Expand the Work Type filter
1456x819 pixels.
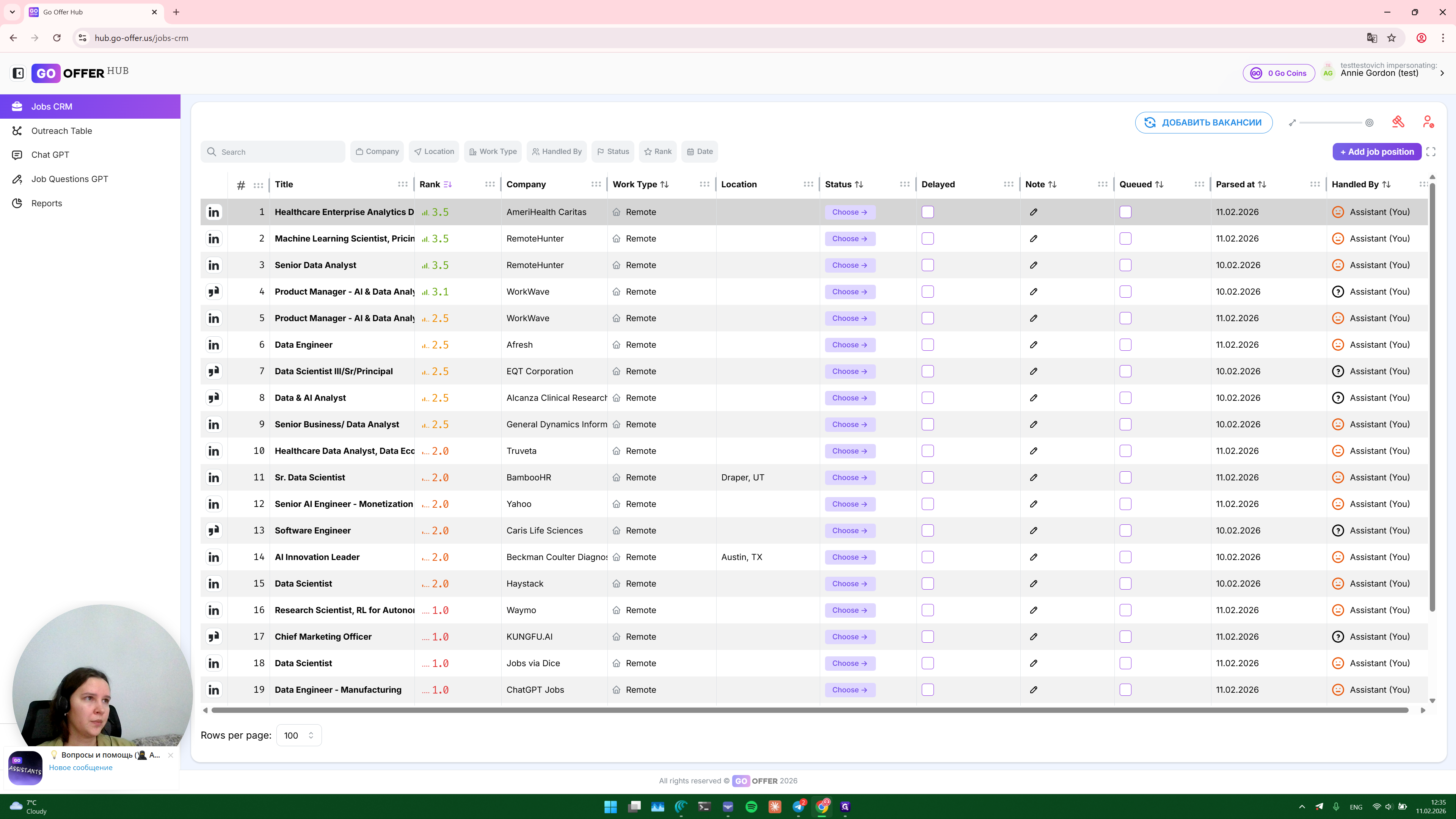[x=493, y=152]
